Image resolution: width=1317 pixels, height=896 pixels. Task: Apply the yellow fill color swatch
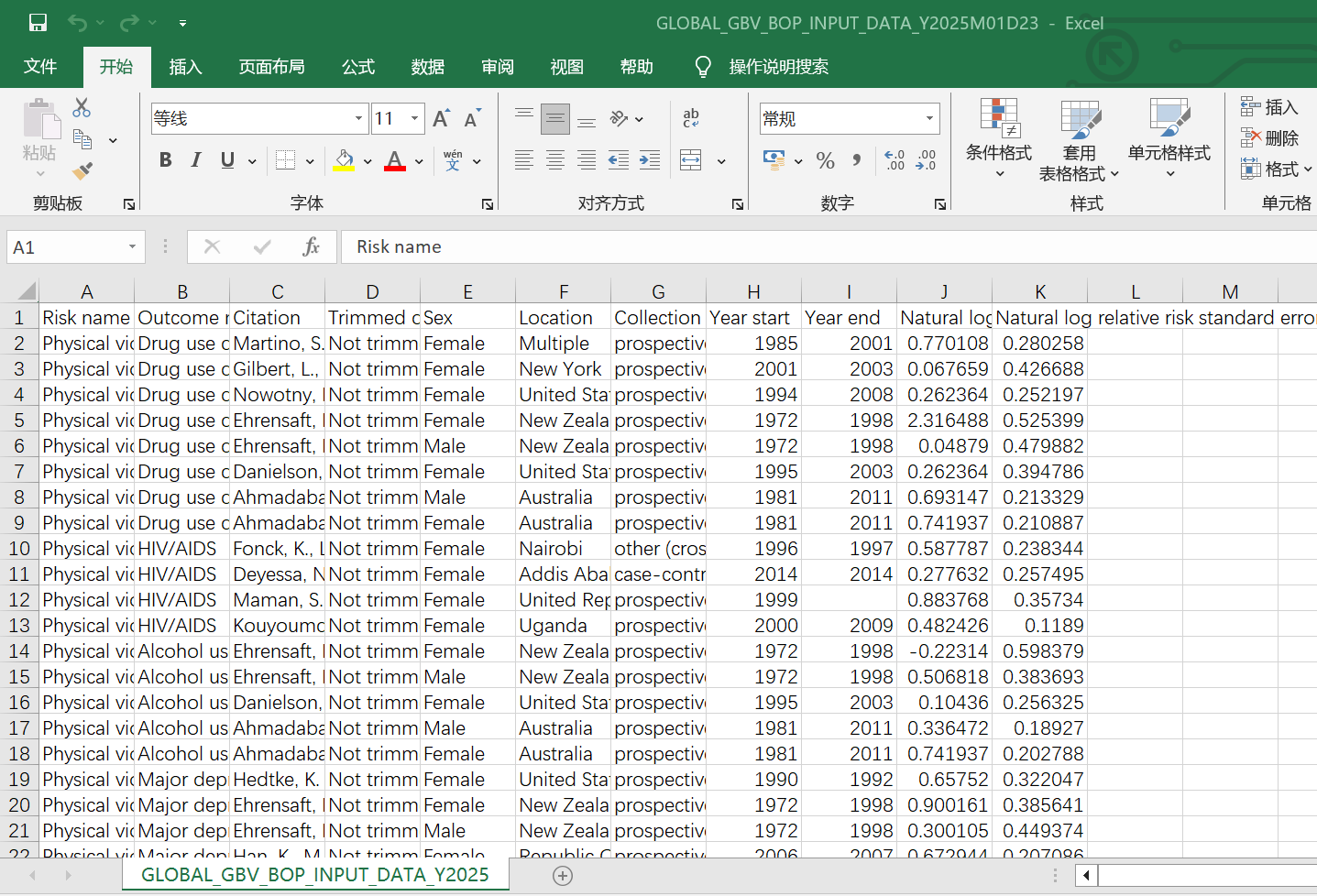345,161
